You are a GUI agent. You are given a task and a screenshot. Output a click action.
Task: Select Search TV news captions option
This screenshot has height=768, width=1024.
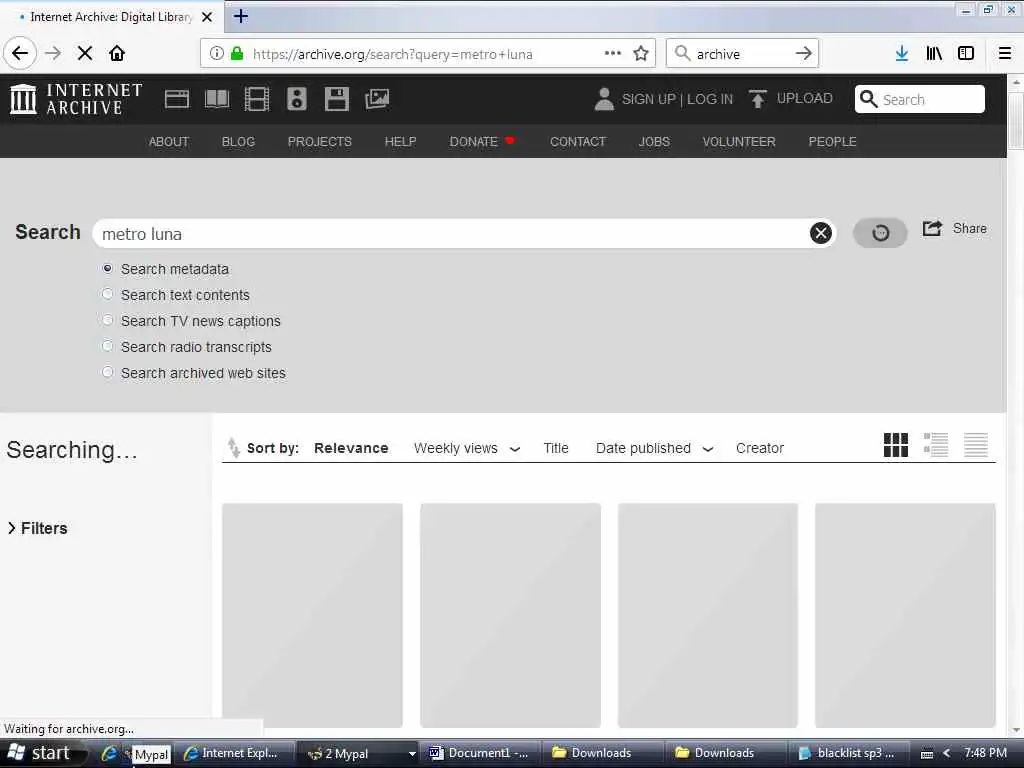pos(108,320)
